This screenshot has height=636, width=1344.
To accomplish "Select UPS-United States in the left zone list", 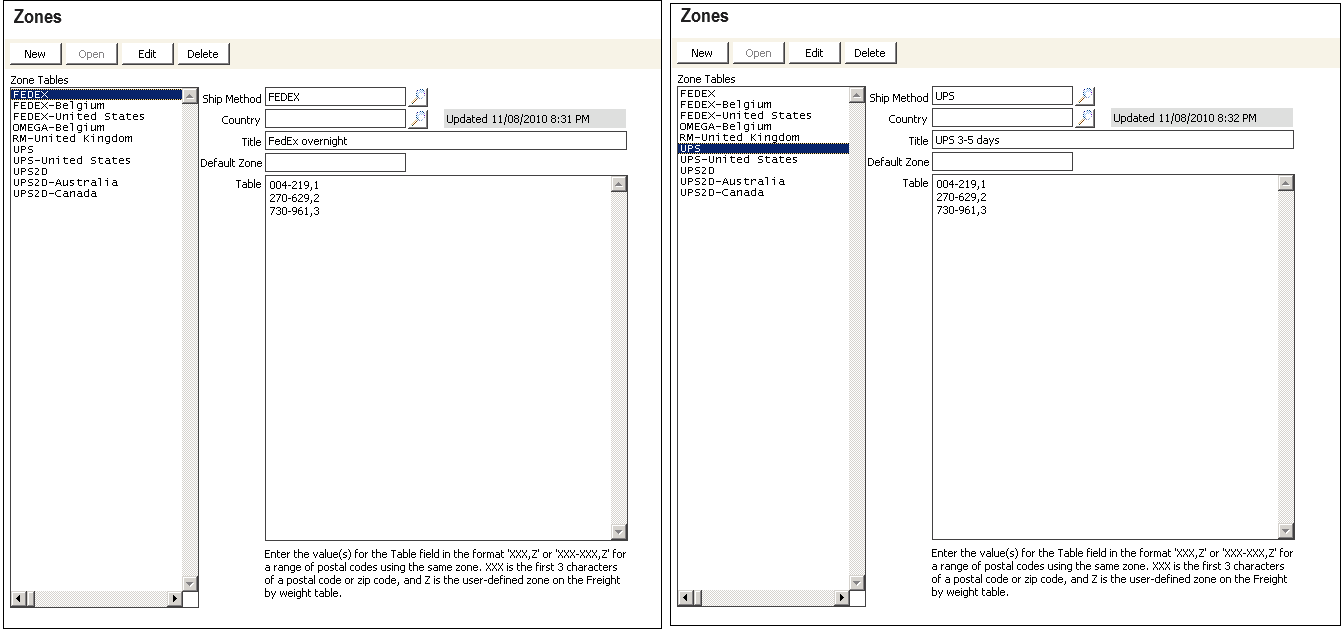I will click(x=96, y=160).
